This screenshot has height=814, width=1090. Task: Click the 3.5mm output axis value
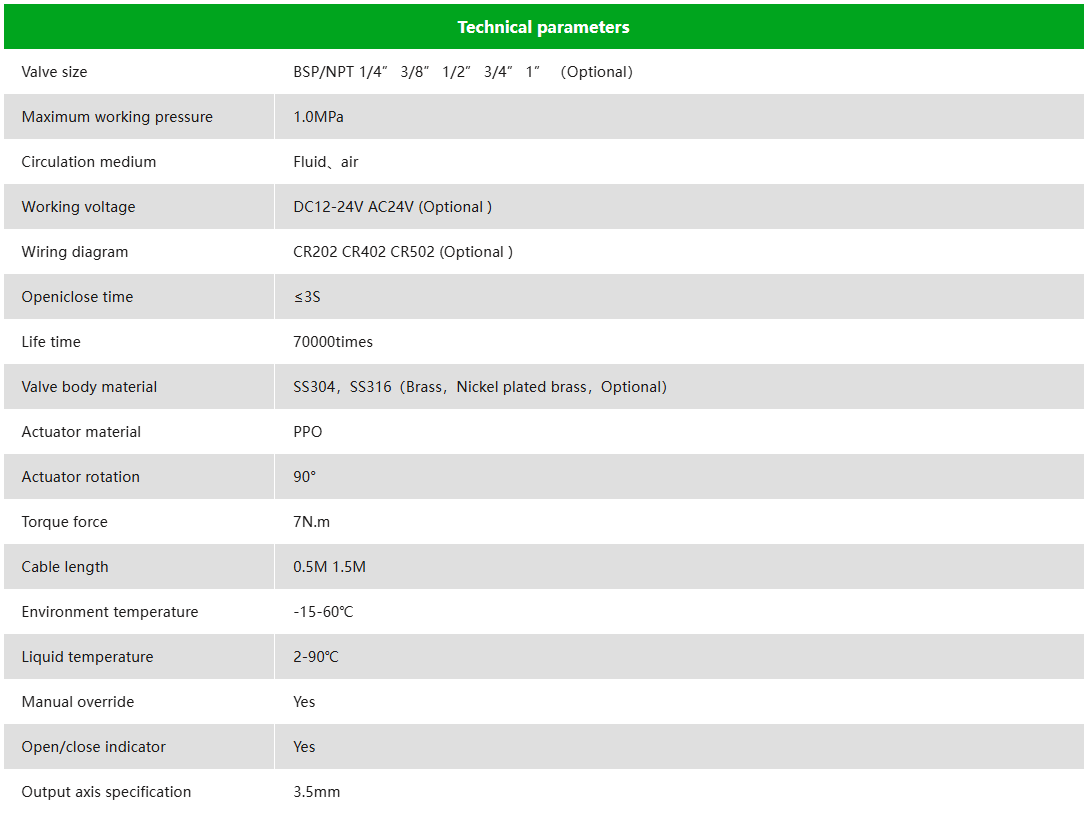pyautogui.click(x=316, y=792)
